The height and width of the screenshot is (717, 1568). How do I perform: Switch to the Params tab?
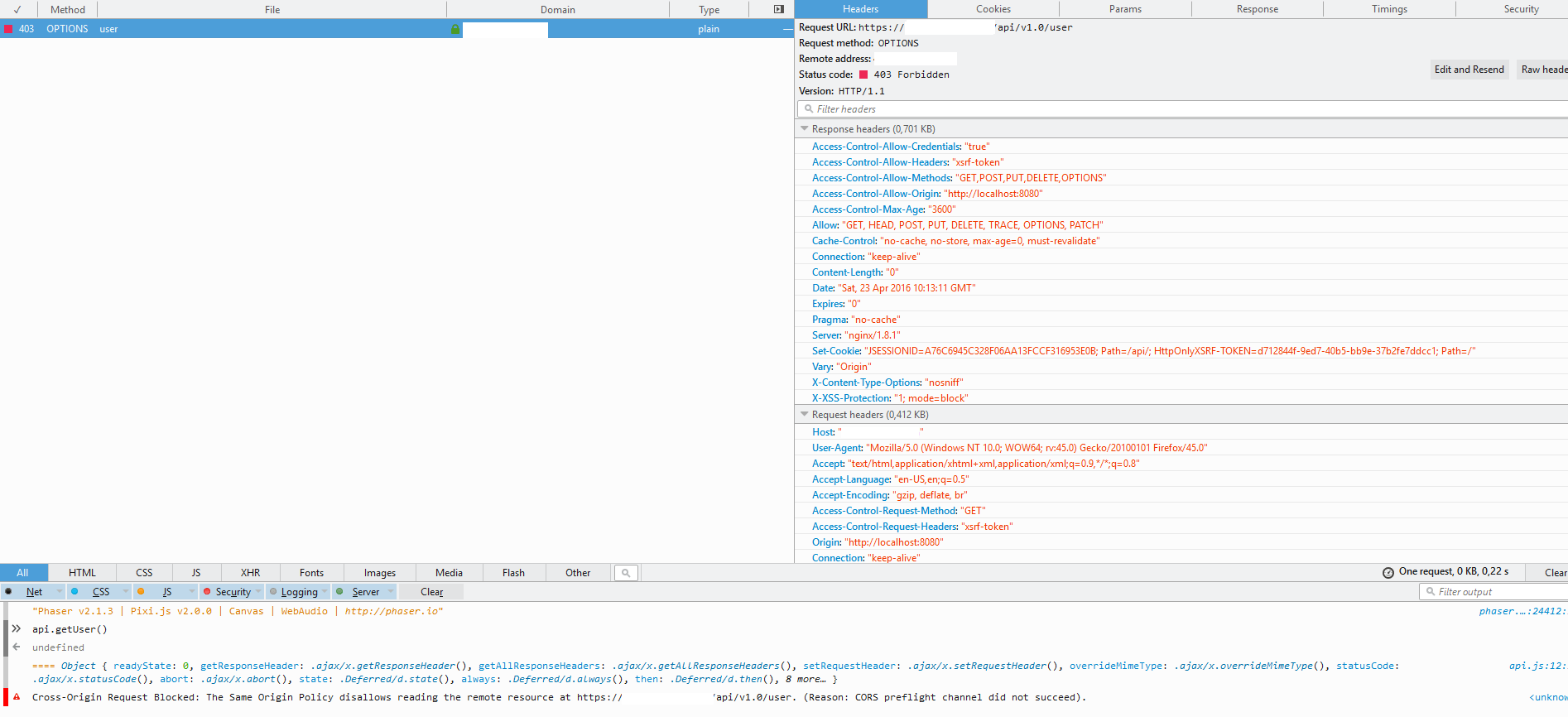[x=1125, y=9]
